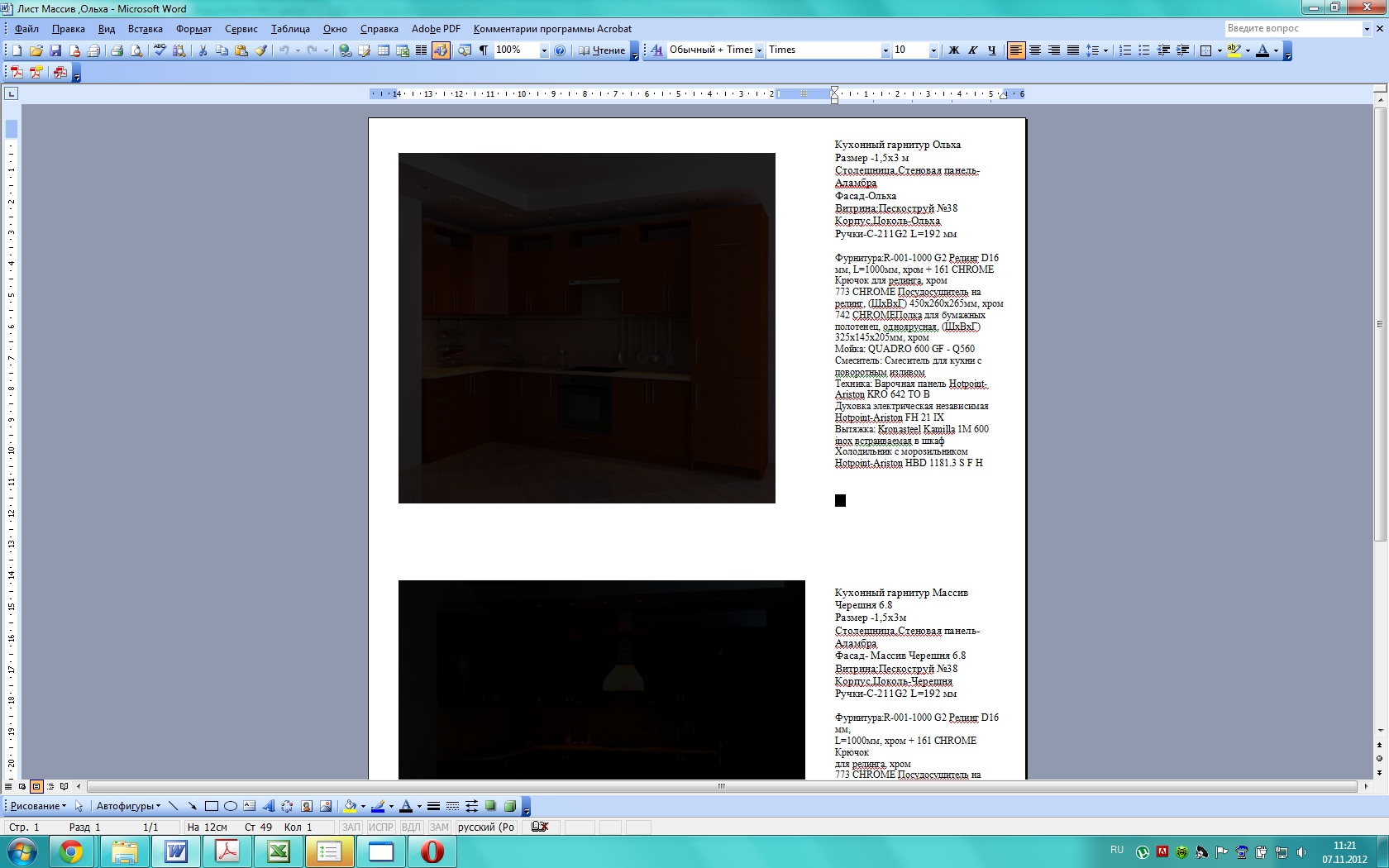This screenshot has width=1389, height=868.
Task: Open the Adobe PDF menu
Action: coord(436,29)
